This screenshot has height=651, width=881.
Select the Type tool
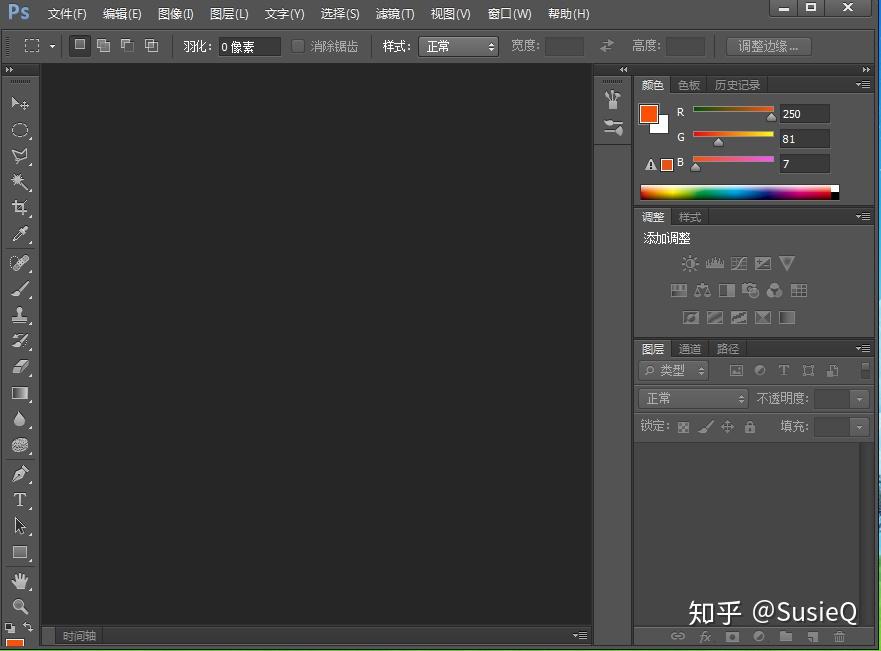point(20,499)
